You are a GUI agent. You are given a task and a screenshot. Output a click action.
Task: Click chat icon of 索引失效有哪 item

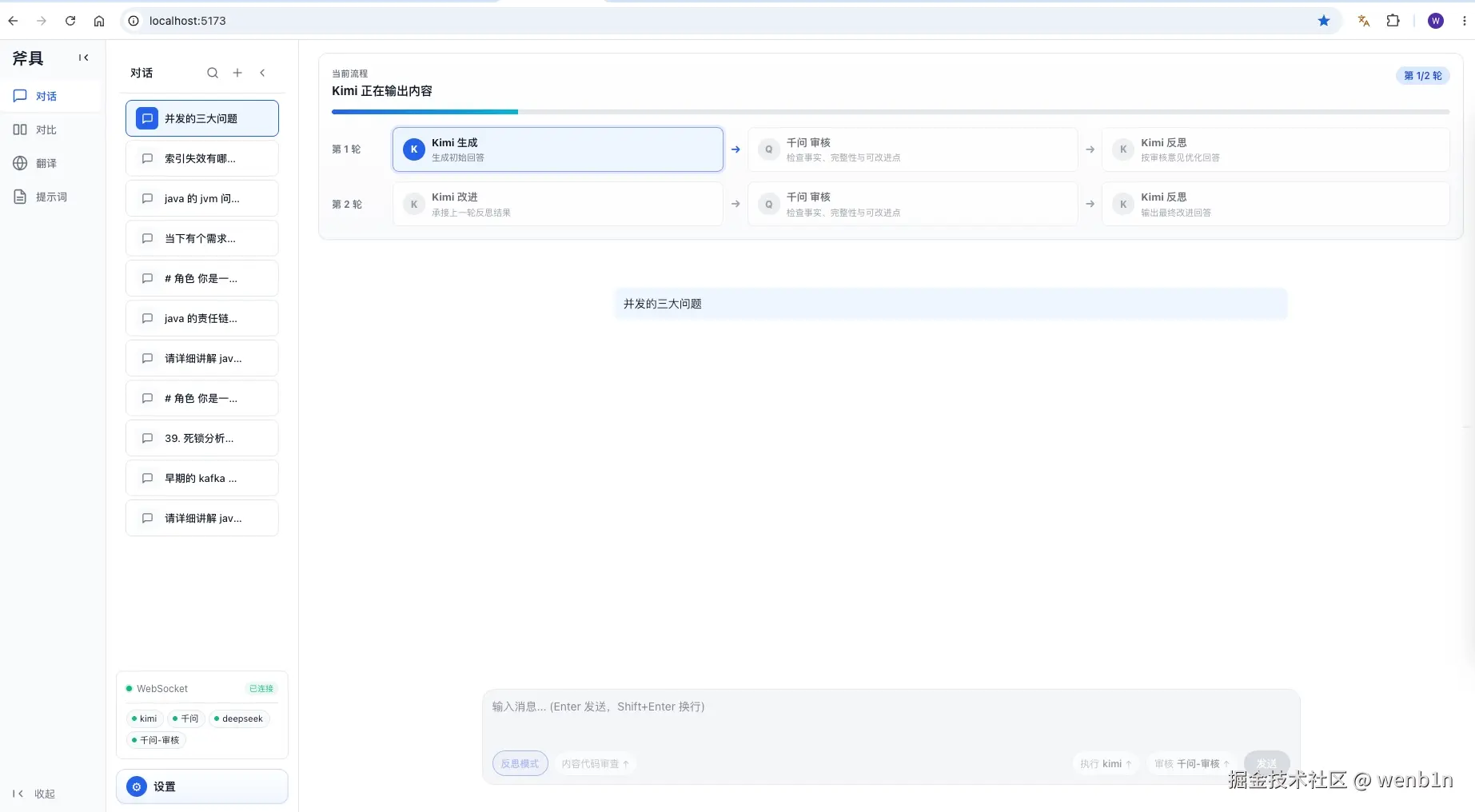coord(147,158)
